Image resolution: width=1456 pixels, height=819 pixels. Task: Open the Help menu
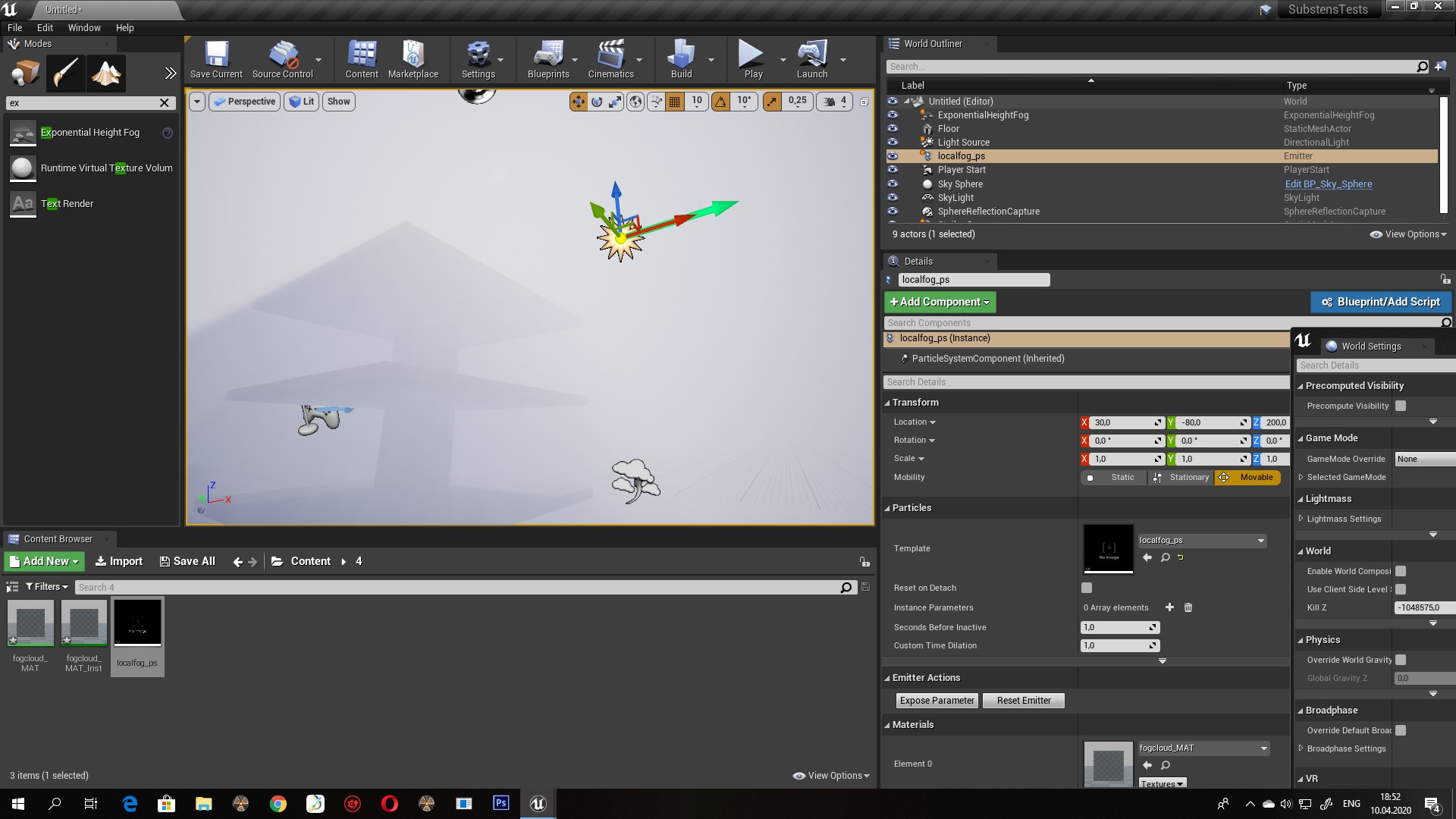coord(124,27)
